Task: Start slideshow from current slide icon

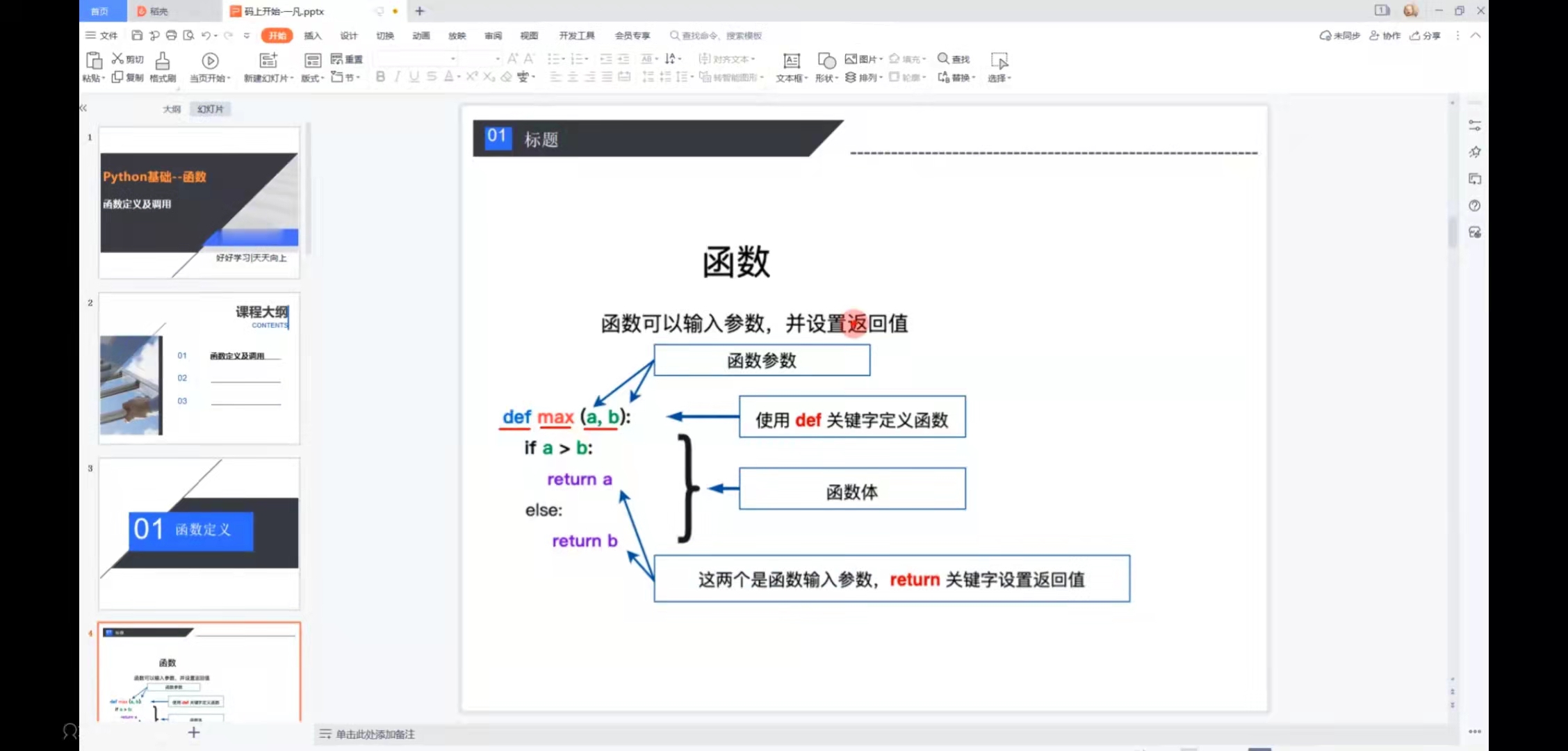Action: [210, 61]
